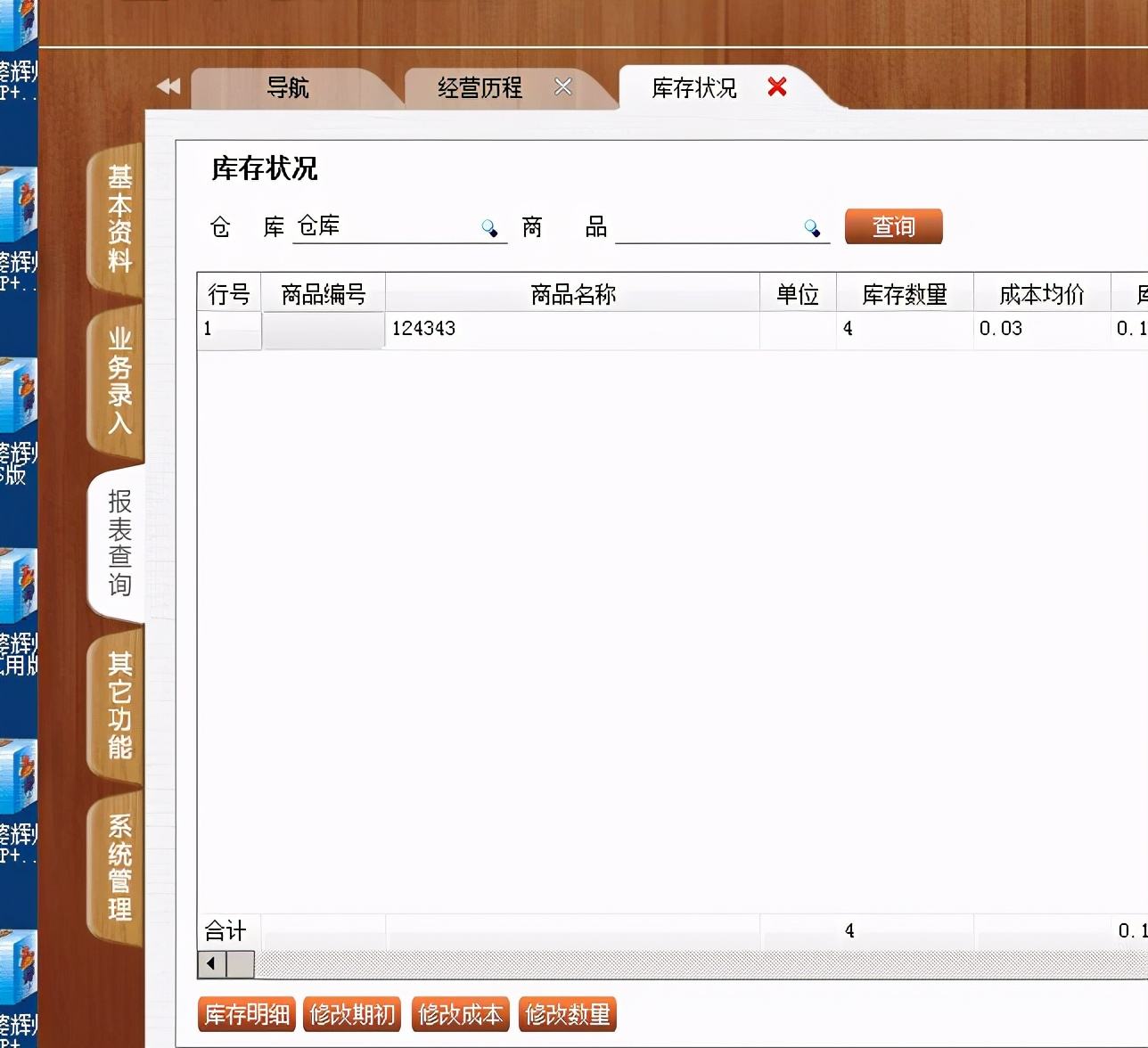Click inside the 商品 product input field
Screen dimensions: 1148x1048
click(713, 230)
